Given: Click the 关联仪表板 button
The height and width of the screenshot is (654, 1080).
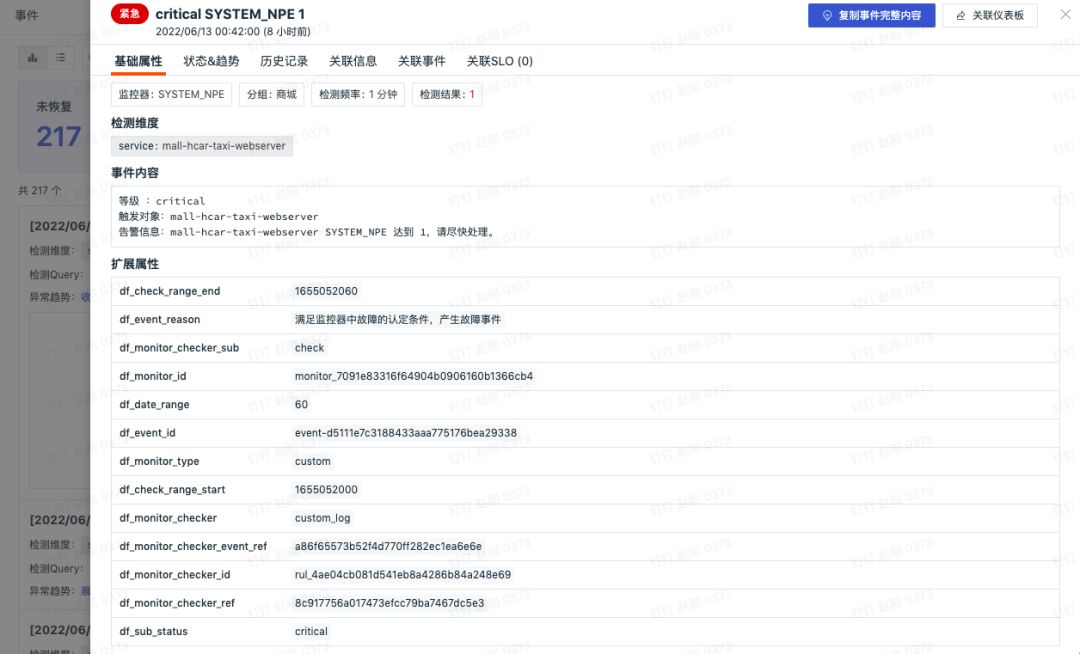Looking at the screenshot, I should point(990,15).
